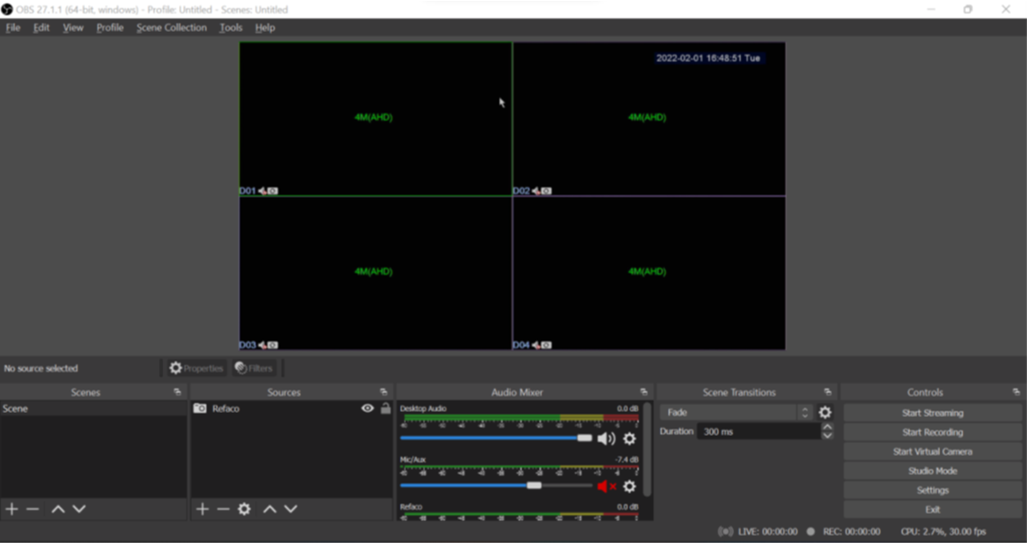The width and height of the screenshot is (1027, 544).
Task: Click the Audio Mixer vertical scrollbar
Action: coord(647,449)
